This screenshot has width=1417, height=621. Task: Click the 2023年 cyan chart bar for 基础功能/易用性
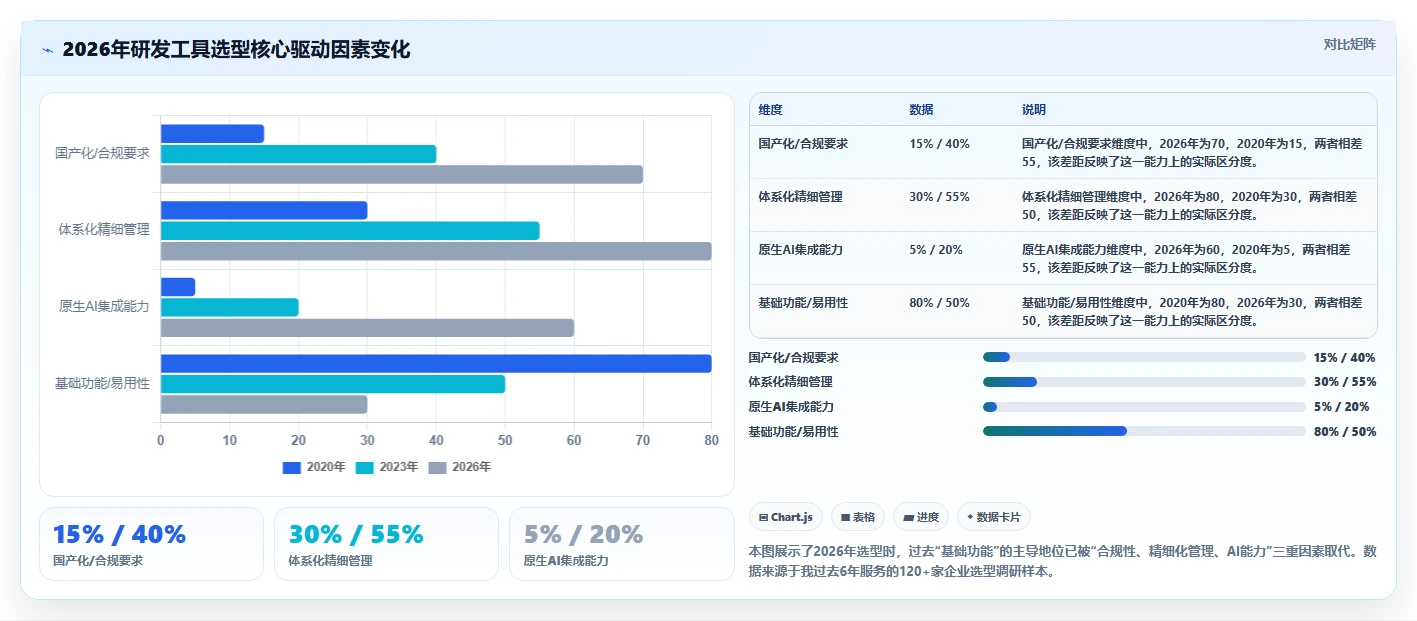333,384
